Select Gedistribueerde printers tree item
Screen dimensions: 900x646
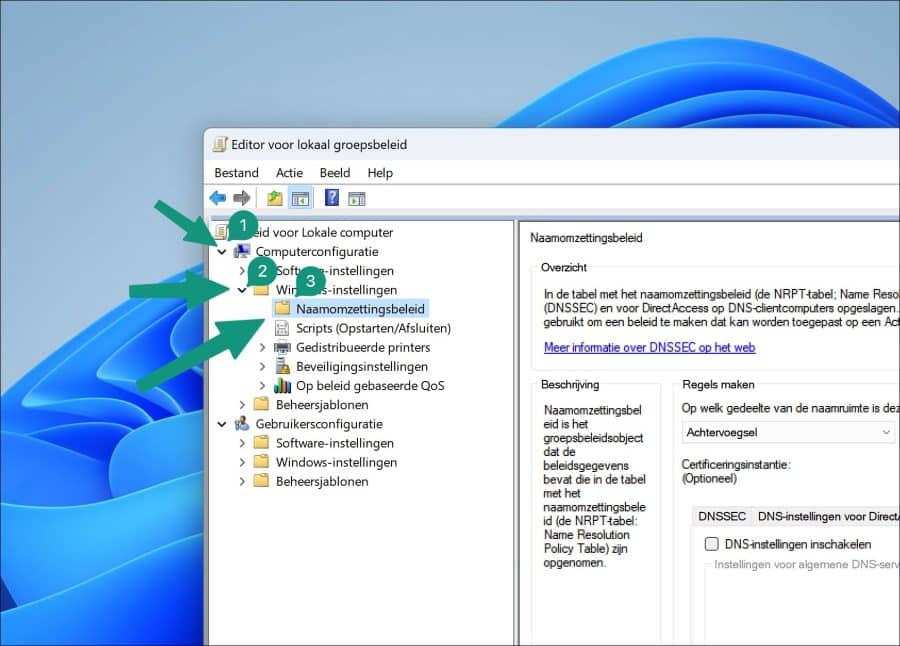(363, 347)
